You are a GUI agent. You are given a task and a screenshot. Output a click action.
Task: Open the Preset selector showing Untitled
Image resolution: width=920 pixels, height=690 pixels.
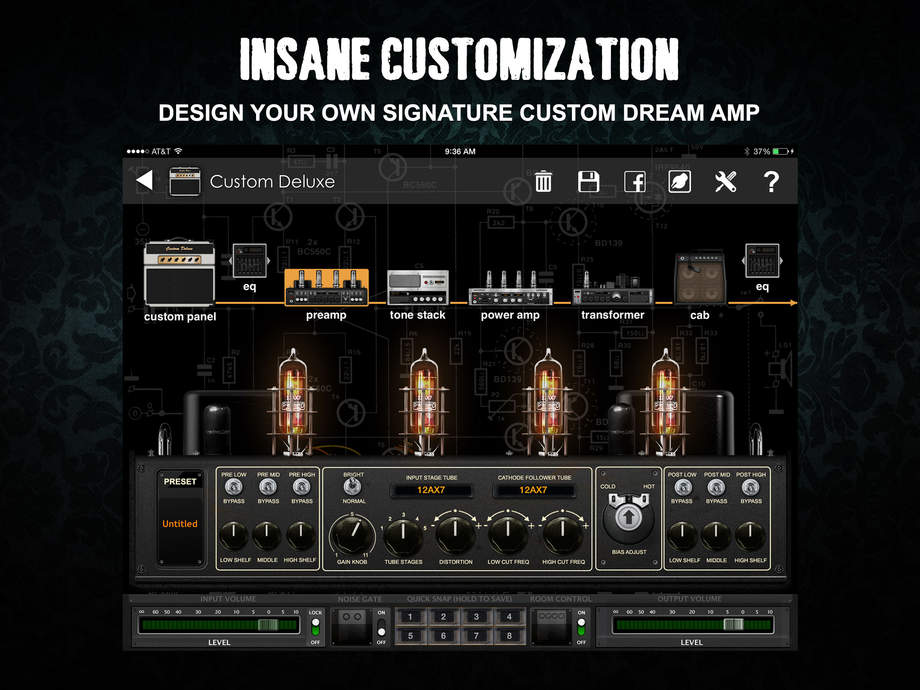click(181, 523)
